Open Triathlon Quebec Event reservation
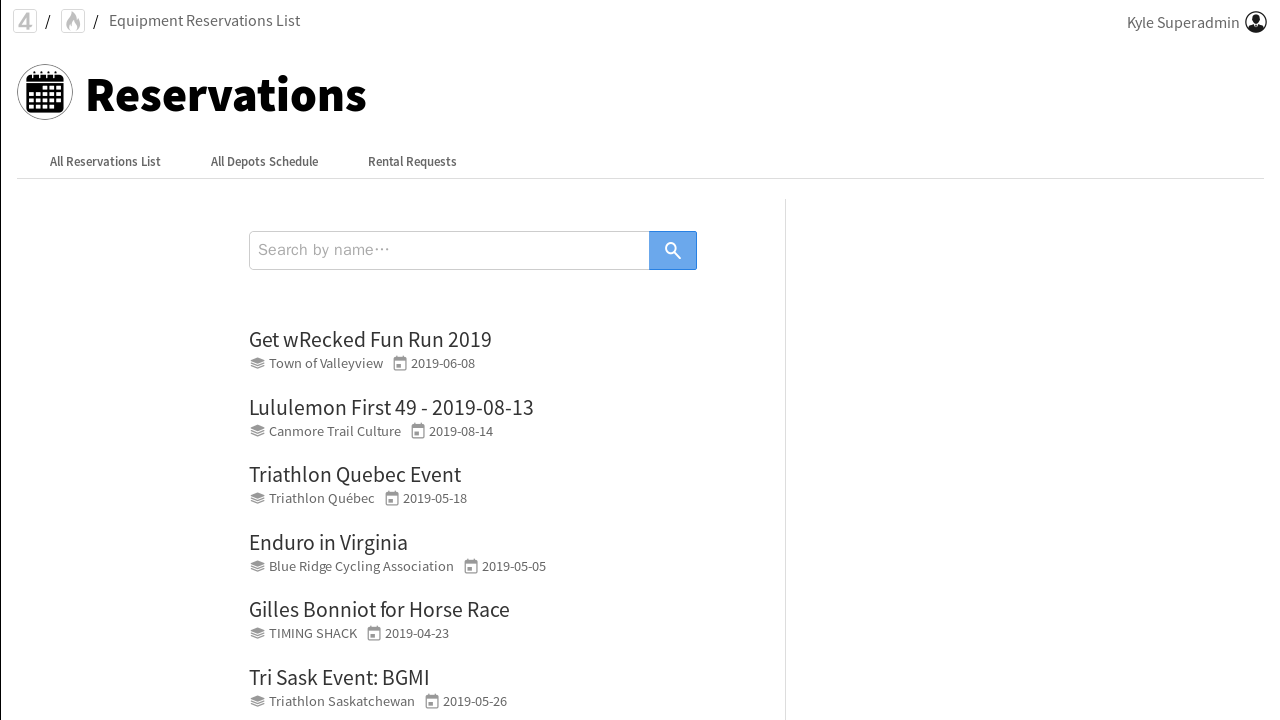Image resolution: width=1280 pixels, height=720 pixels. tap(355, 475)
